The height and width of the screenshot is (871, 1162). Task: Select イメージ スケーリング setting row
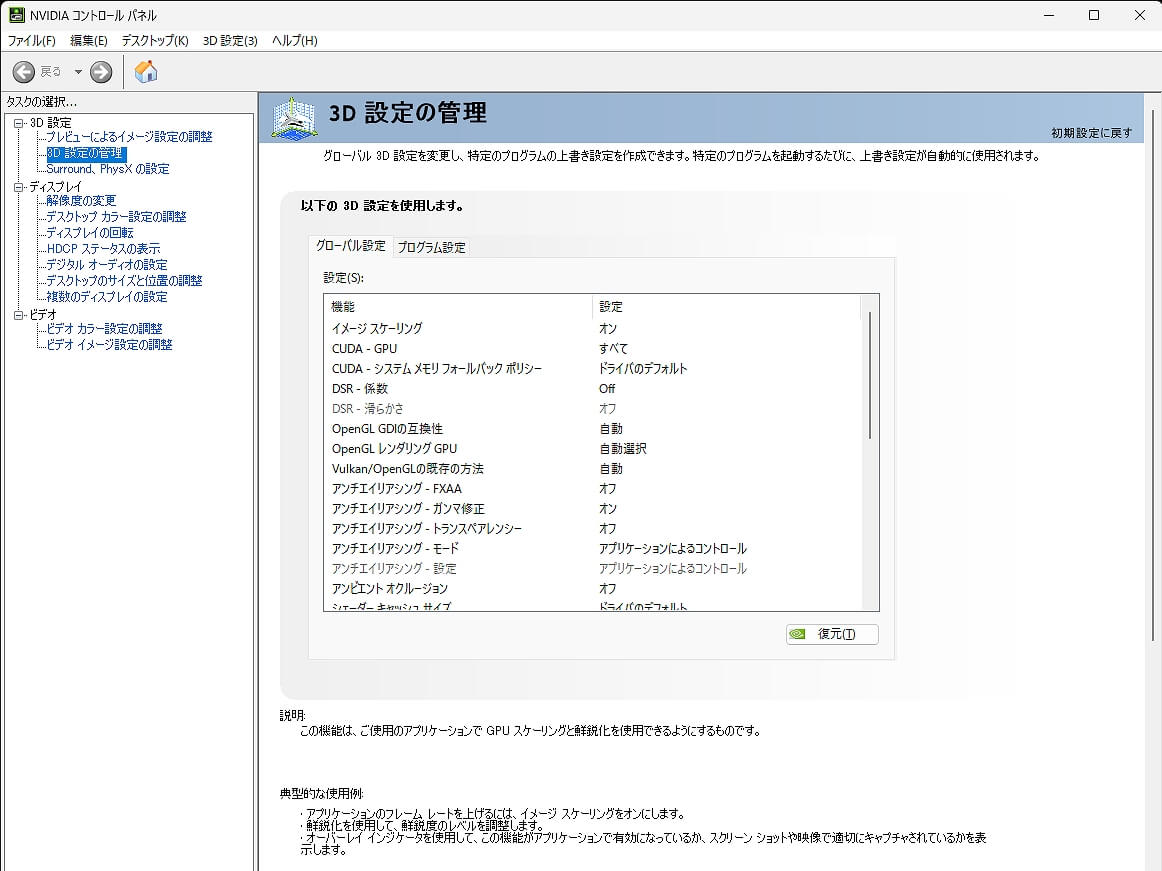coord(400,327)
